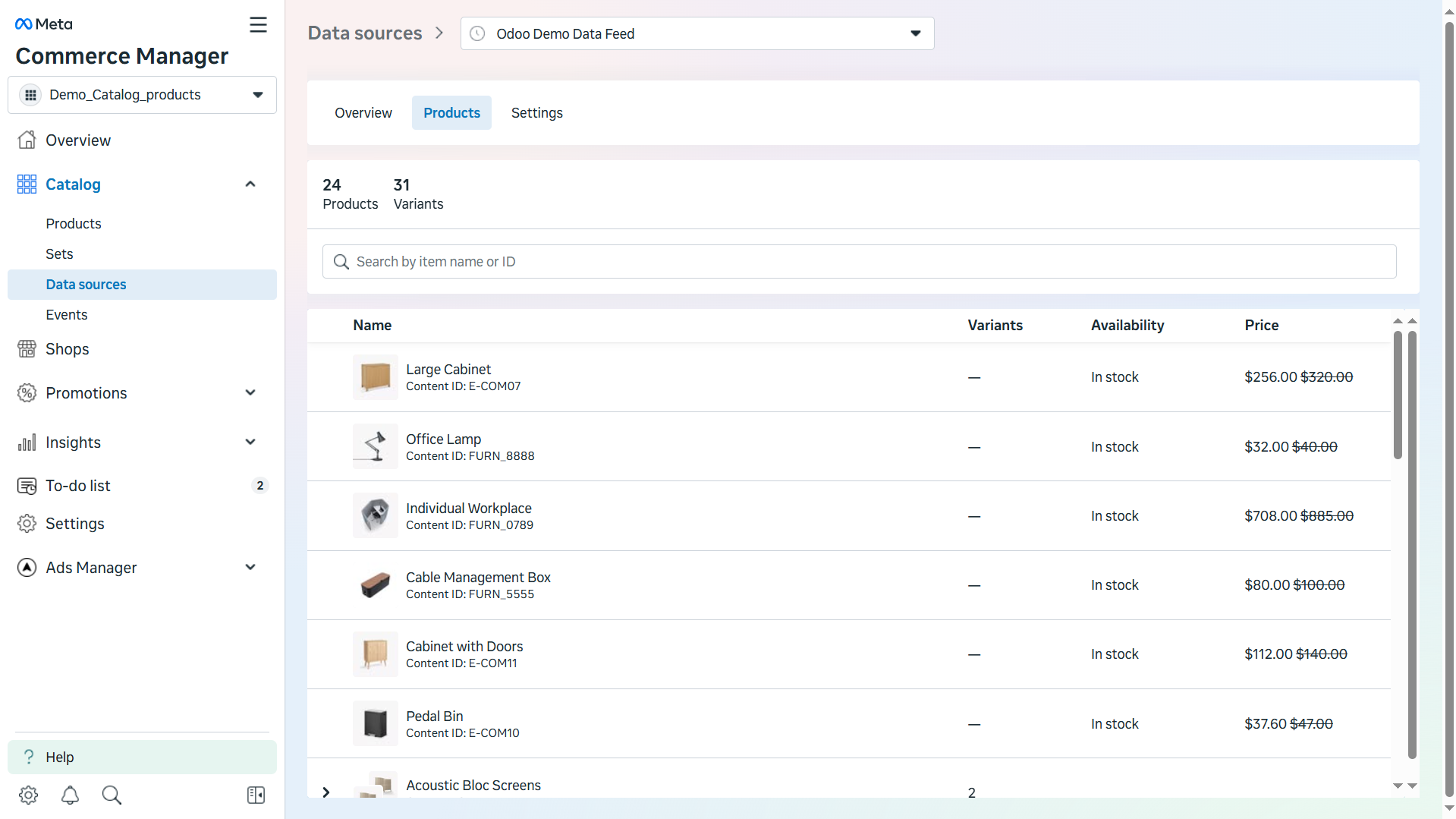1456x819 pixels.
Task: Click the Data sources breadcrumb link
Action: click(x=365, y=33)
